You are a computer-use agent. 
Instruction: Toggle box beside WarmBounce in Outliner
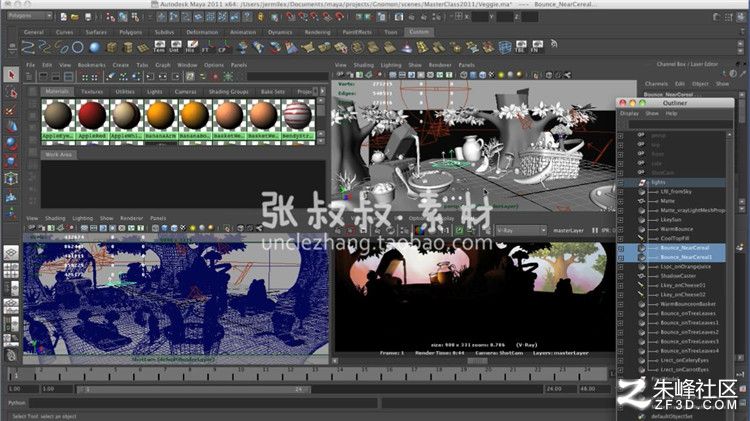click(x=620, y=229)
